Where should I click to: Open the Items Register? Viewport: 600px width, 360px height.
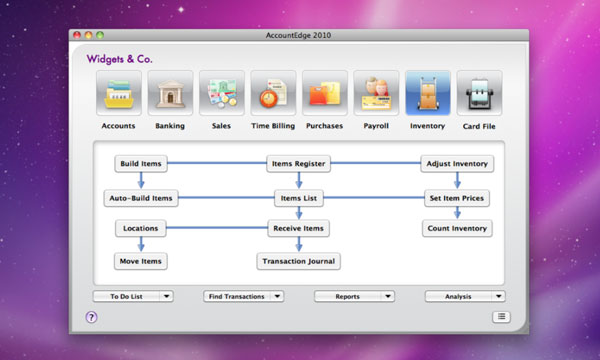(298, 164)
